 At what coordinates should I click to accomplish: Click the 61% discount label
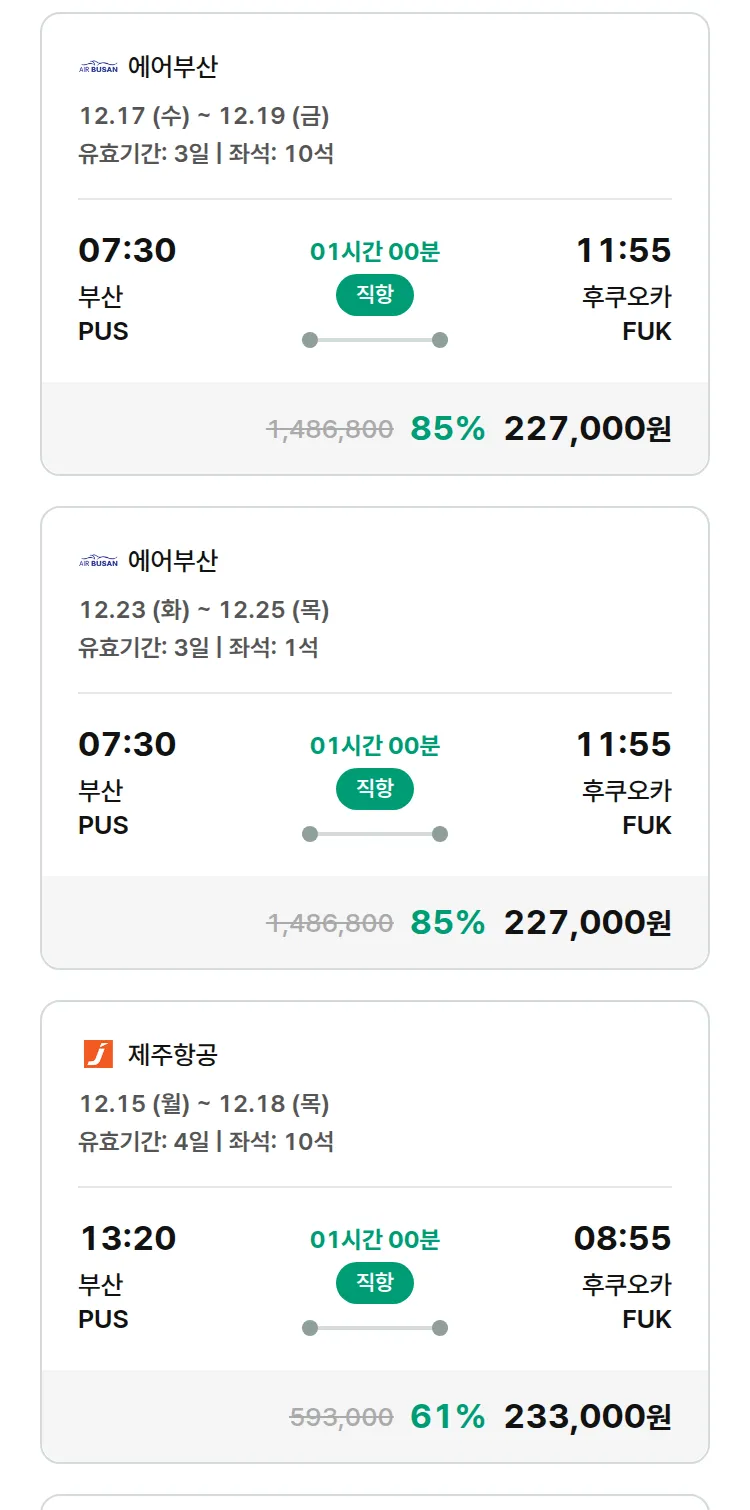click(447, 1417)
